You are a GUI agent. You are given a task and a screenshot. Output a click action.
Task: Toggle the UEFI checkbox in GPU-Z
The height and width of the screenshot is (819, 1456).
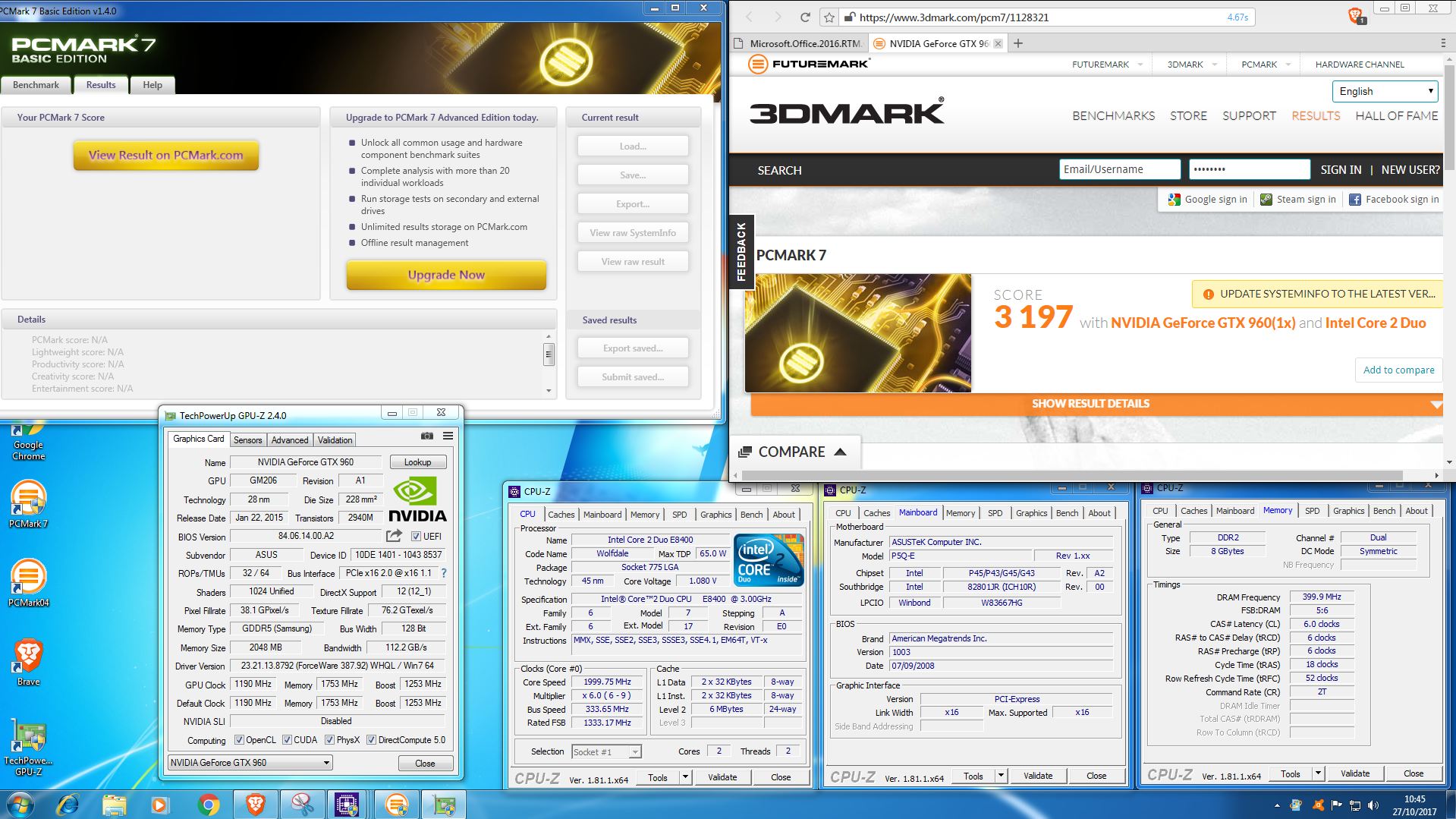(x=416, y=537)
